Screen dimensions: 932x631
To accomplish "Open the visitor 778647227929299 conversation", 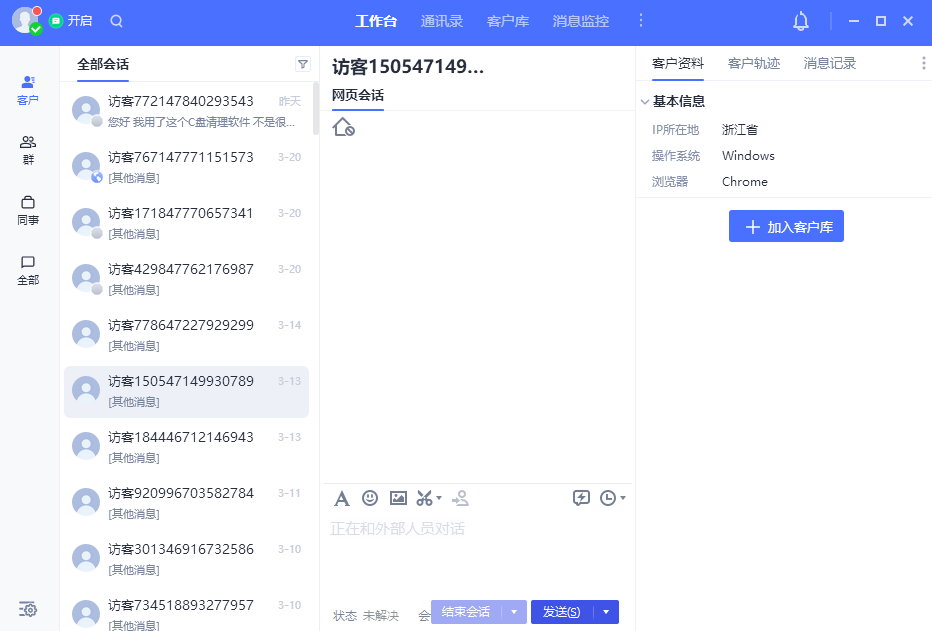I will click(186, 336).
